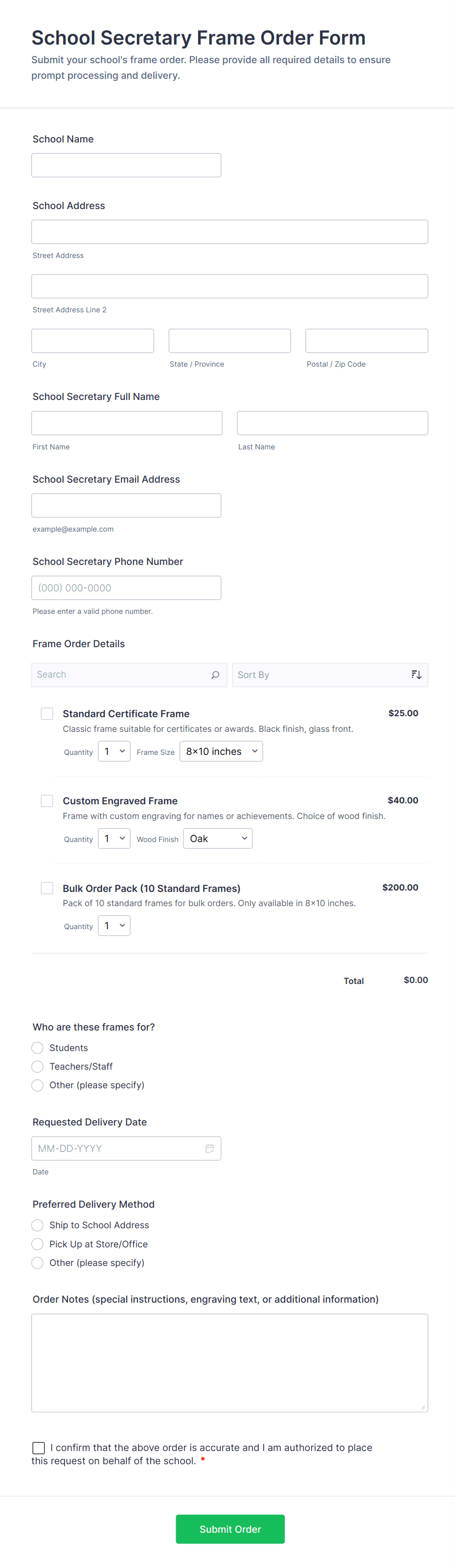Screen dimensions: 455x1568
Task: Open the Frame Size dropdown
Action: 222,752
